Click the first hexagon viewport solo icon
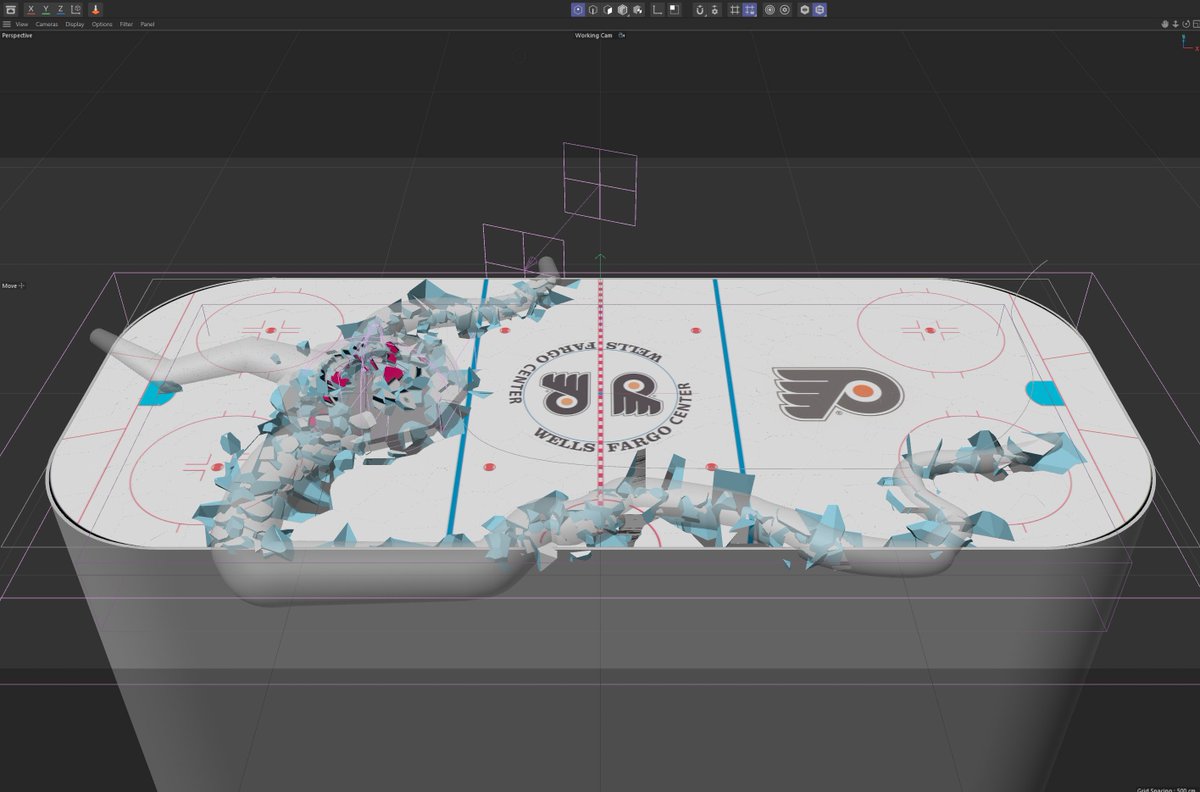1200x792 pixels. pyautogui.click(x=804, y=10)
